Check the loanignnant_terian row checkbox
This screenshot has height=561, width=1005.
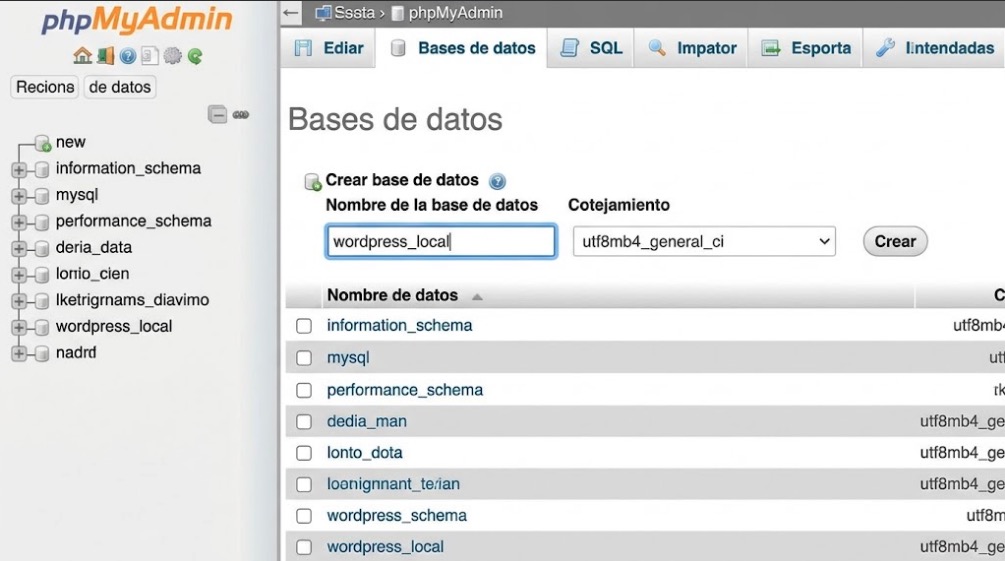tap(304, 484)
